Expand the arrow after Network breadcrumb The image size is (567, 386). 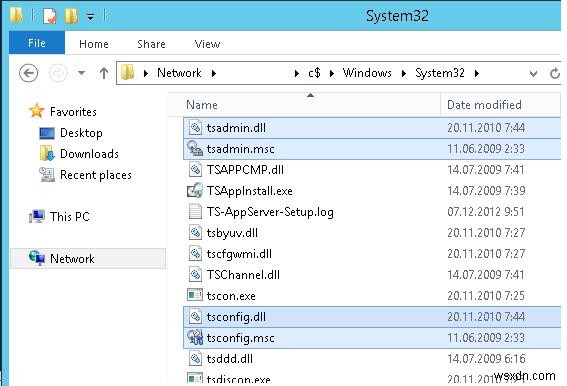214,73
